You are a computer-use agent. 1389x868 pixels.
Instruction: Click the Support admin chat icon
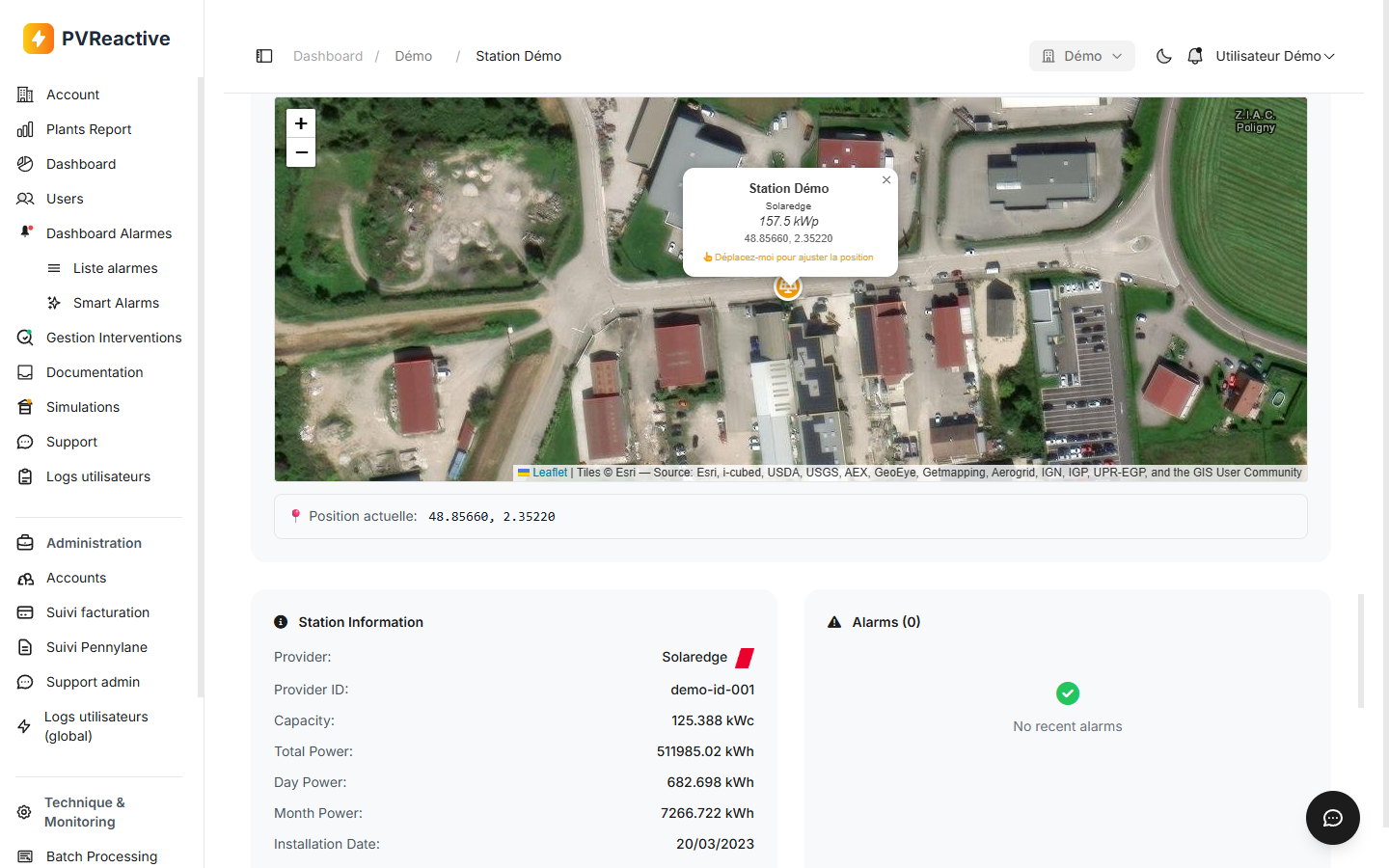[x=25, y=682]
